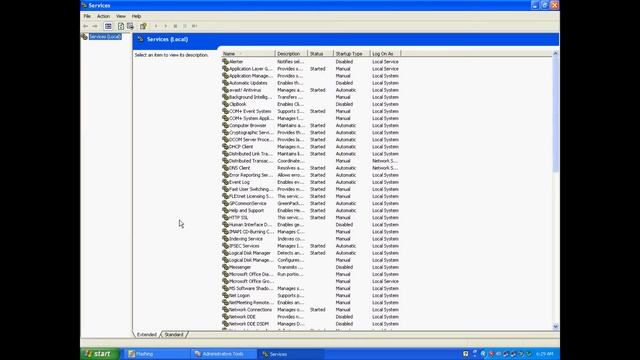This screenshot has width=640, height=360.
Task: Toggle the Show/Hide Console Tree toolbar icon
Action: (x=108, y=26)
